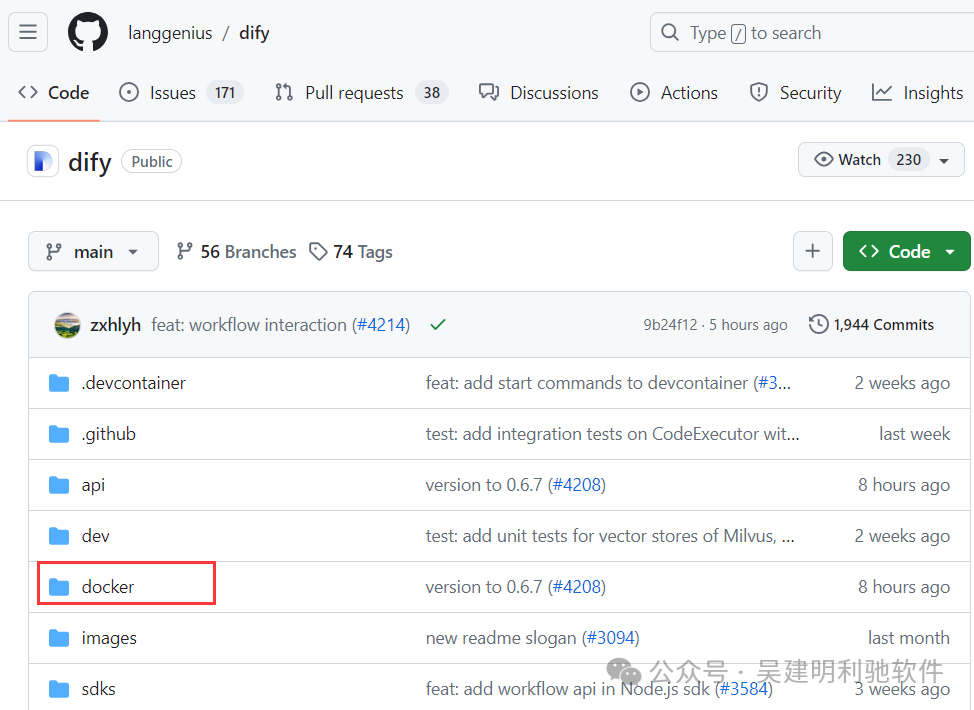The width and height of the screenshot is (974, 710).
Task: Click the zxhlyh user avatar
Action: click(x=67, y=325)
